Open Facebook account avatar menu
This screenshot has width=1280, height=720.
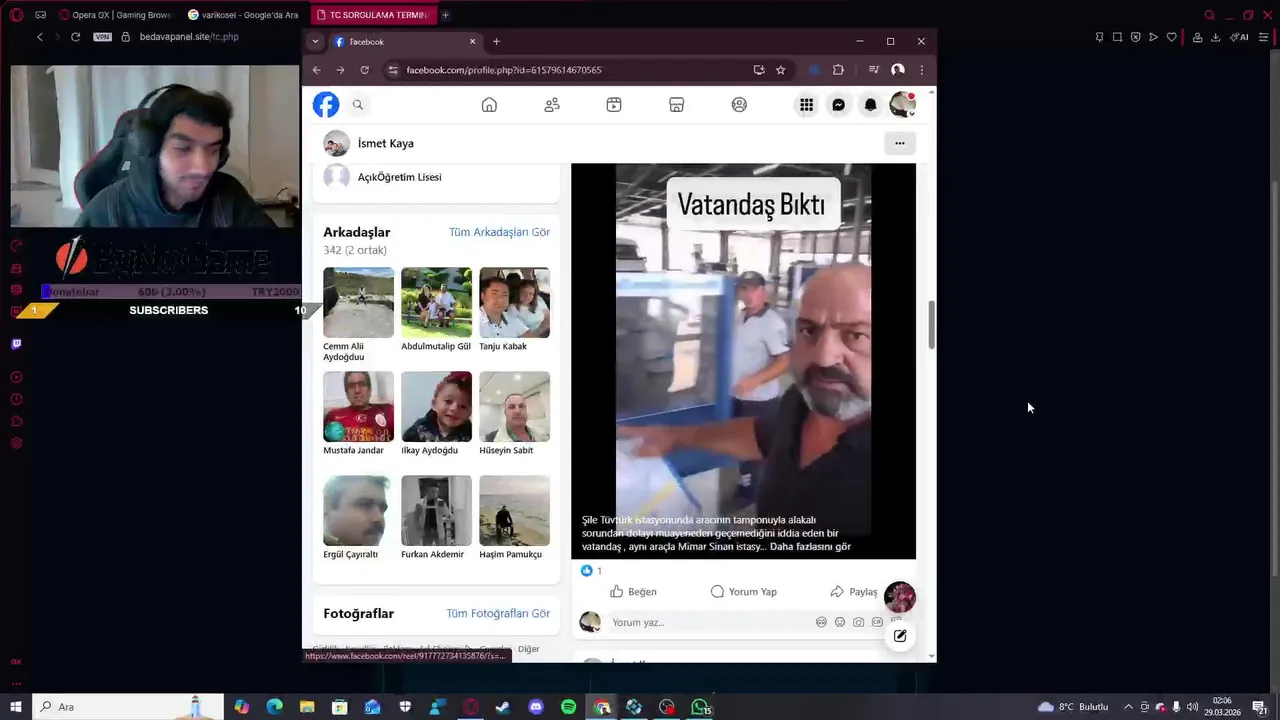[902, 105]
